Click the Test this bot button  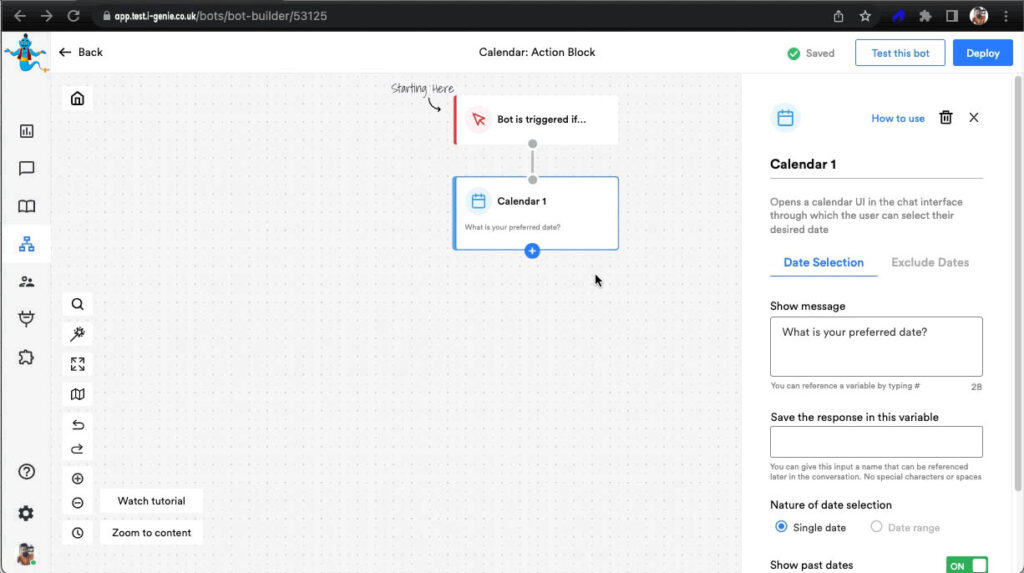click(900, 53)
